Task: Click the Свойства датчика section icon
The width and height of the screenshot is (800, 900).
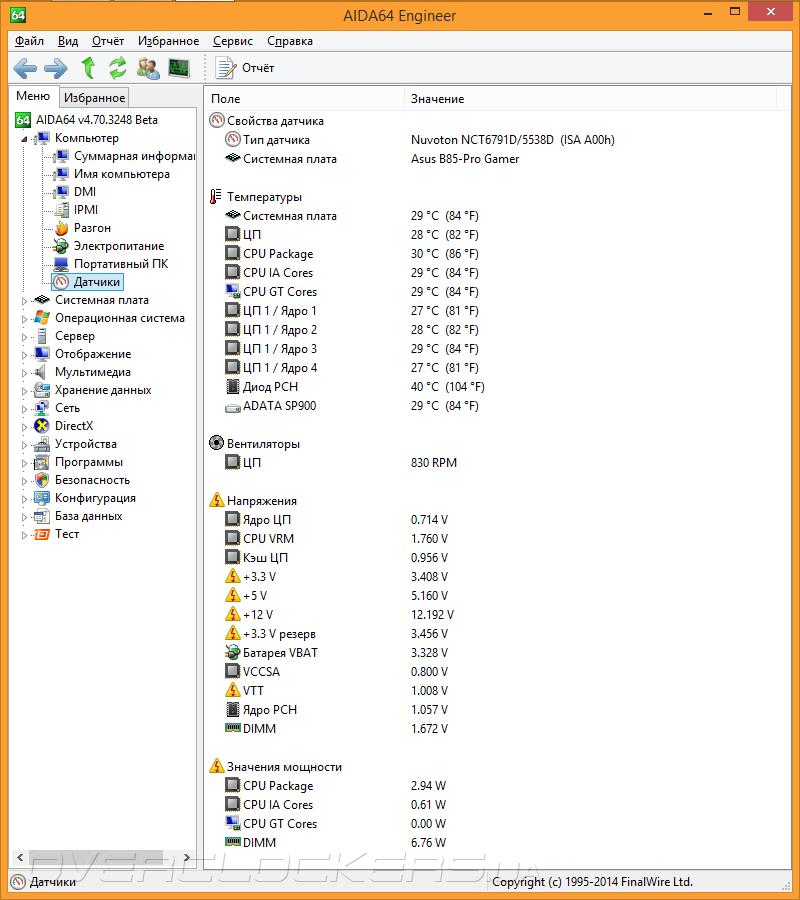Action: click(216, 121)
